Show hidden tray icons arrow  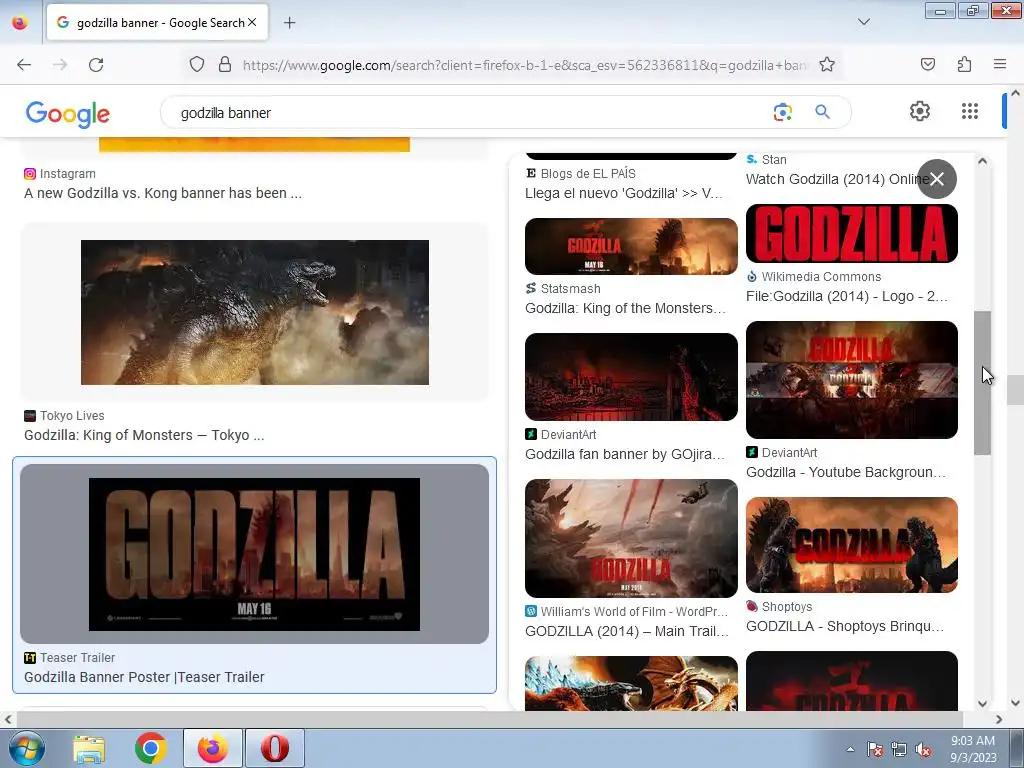click(x=850, y=749)
